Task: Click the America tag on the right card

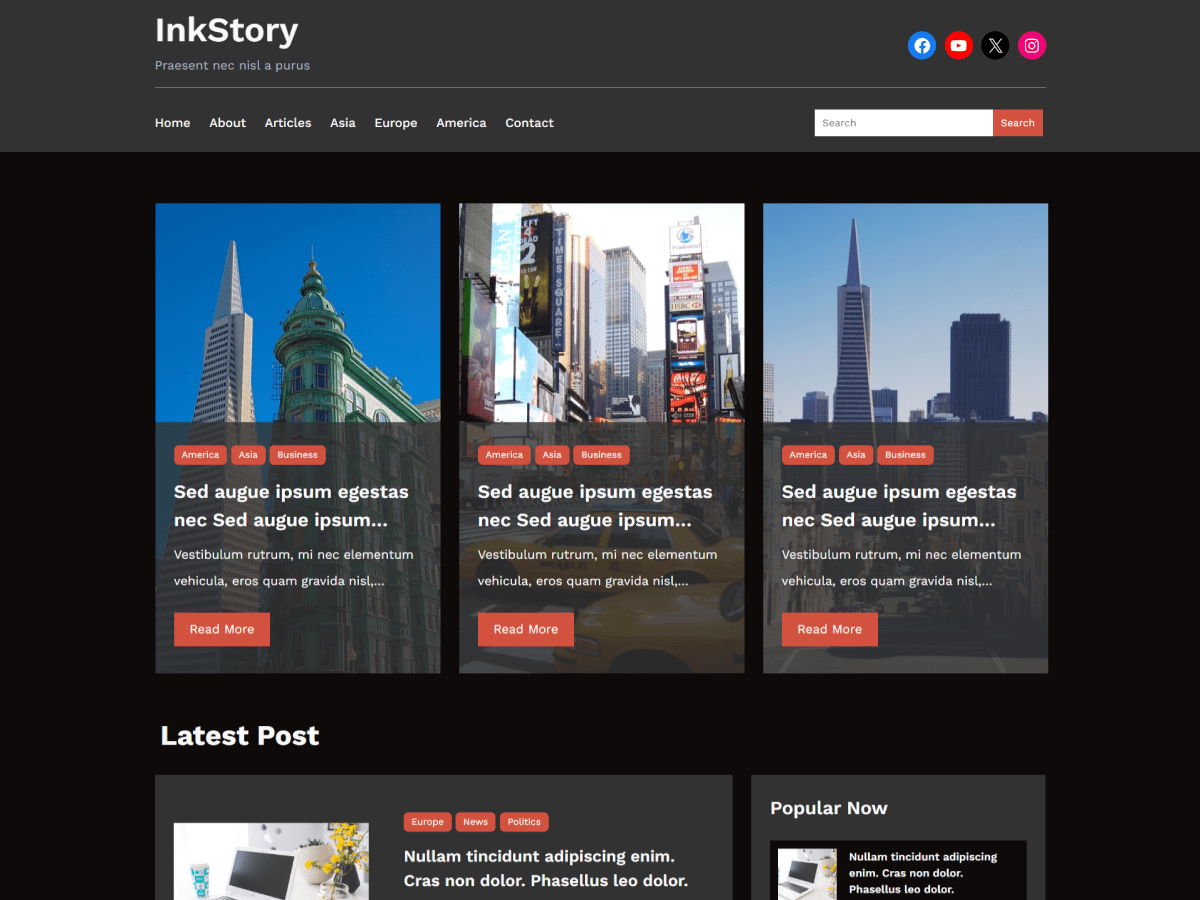Action: click(807, 454)
